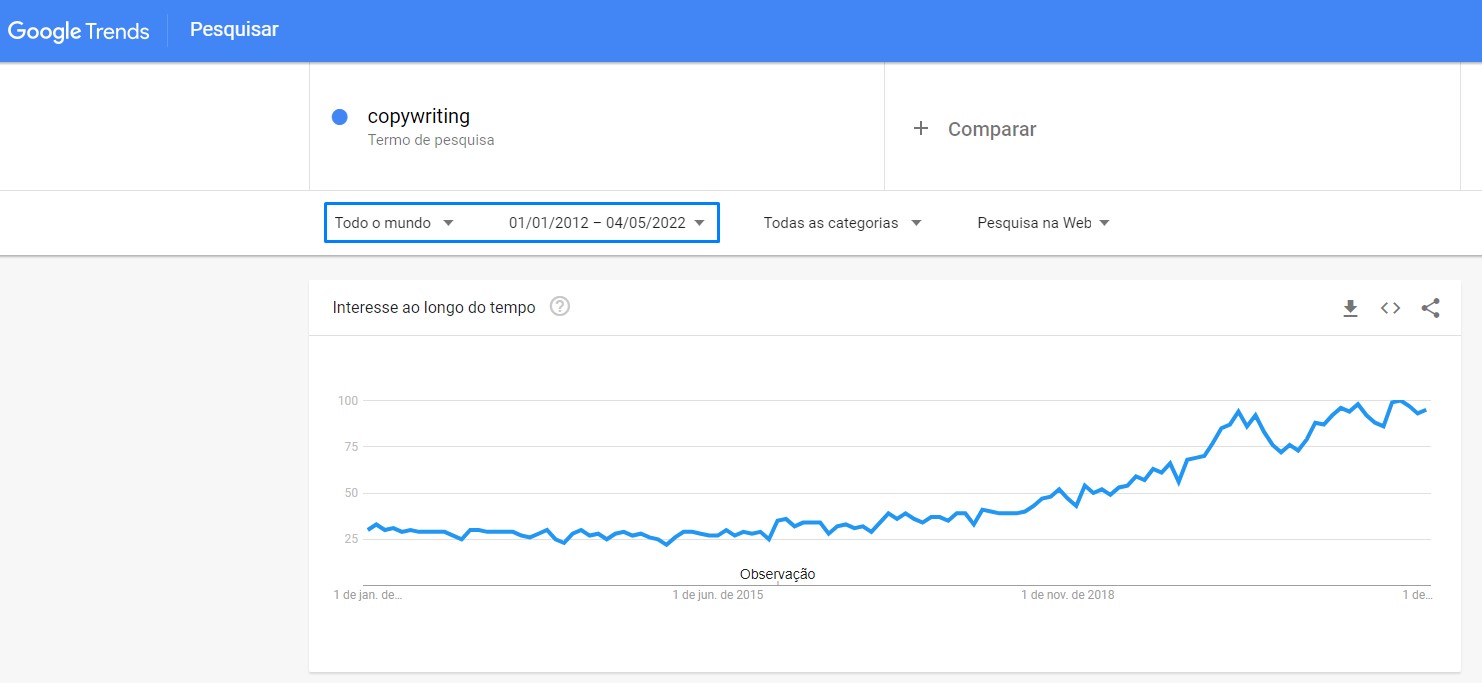Click the Termo de pesquisa subtitle
Viewport: 1482px width, 683px height.
pos(431,141)
